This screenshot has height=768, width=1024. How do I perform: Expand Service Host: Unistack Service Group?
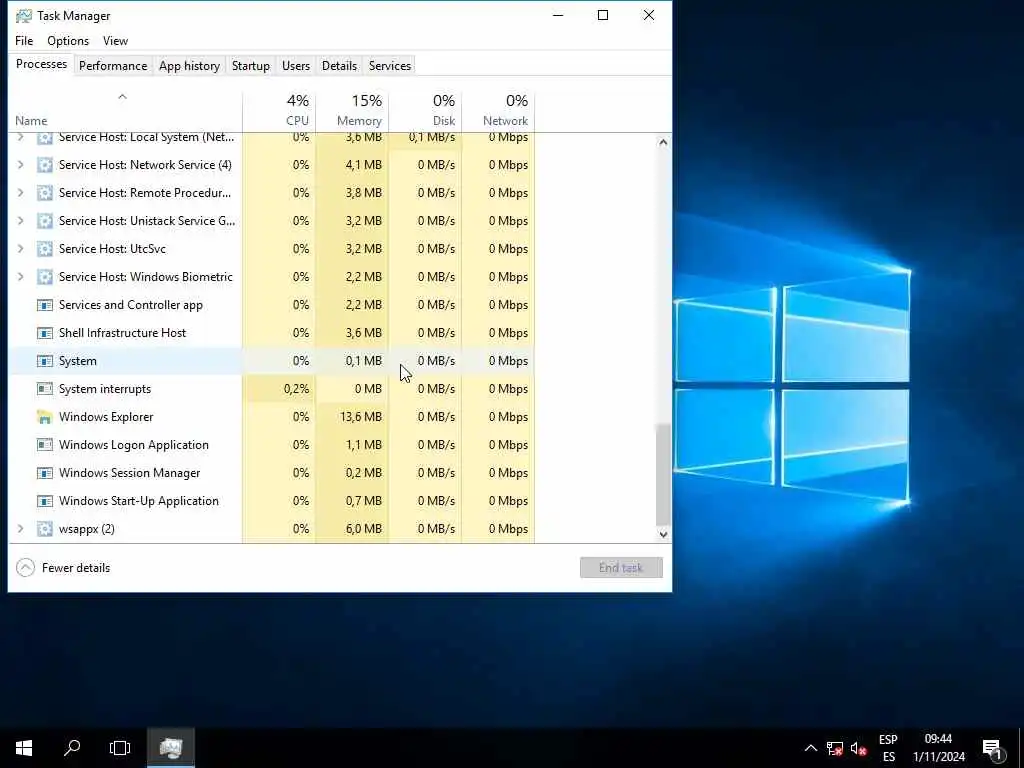pos(20,221)
